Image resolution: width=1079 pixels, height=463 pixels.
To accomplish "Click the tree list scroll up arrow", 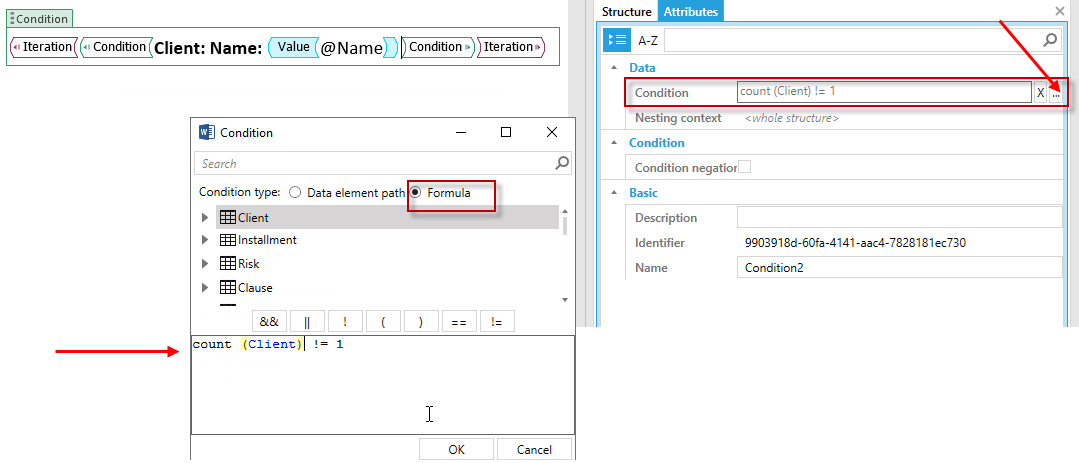I will click(x=565, y=211).
